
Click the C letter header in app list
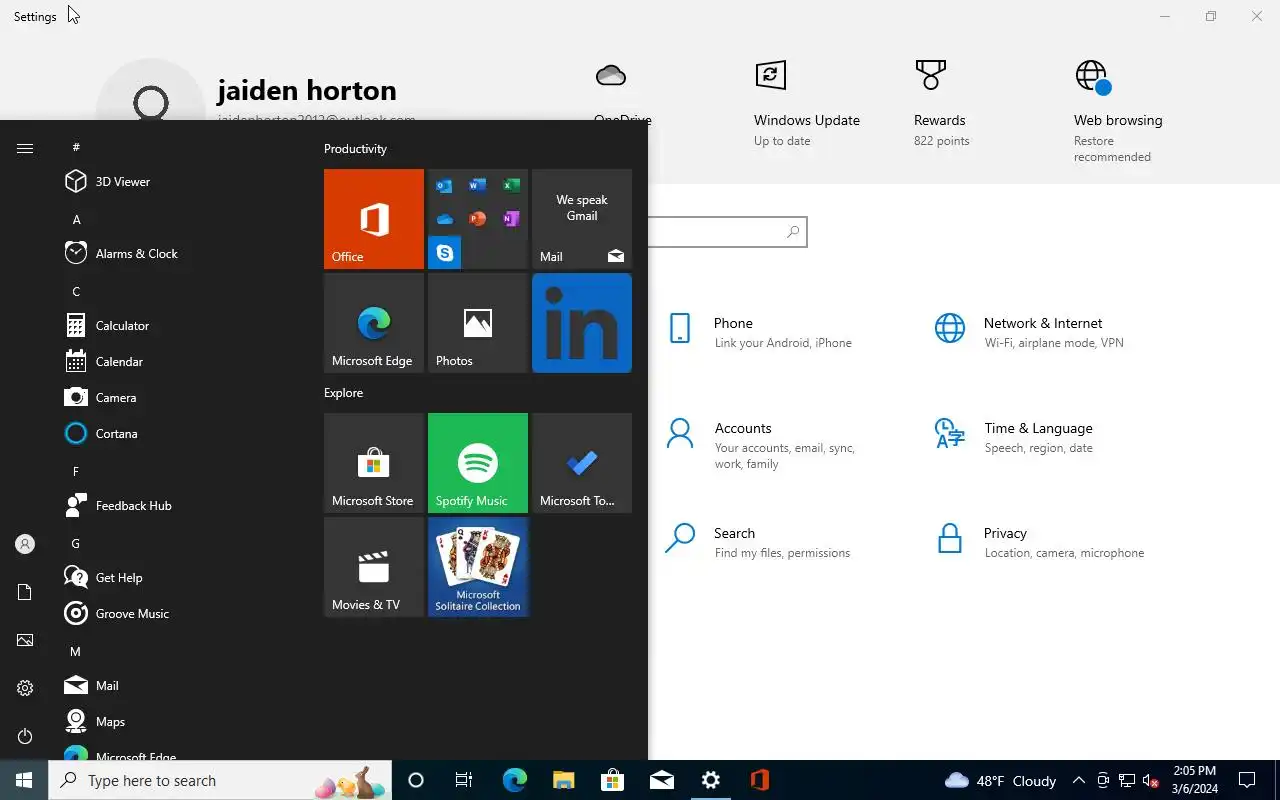(x=76, y=291)
